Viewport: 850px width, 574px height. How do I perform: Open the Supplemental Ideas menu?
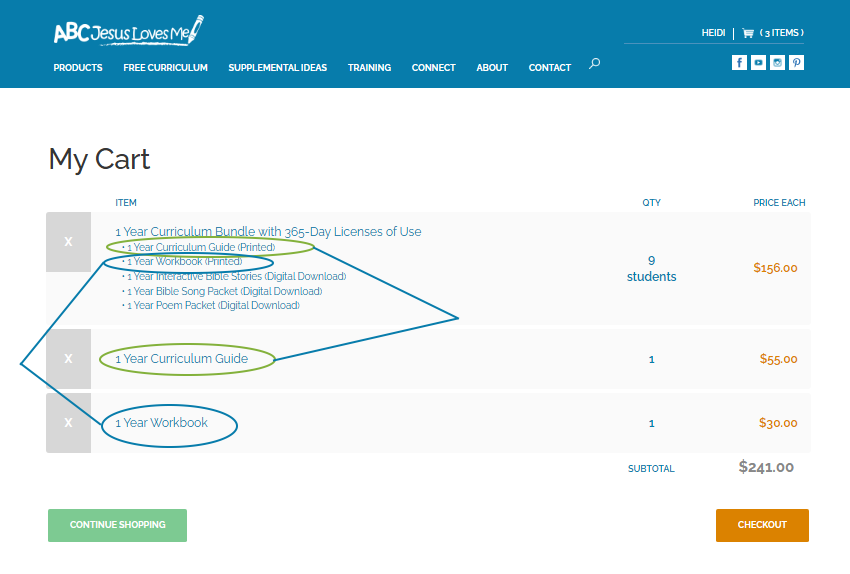pyautogui.click(x=278, y=68)
